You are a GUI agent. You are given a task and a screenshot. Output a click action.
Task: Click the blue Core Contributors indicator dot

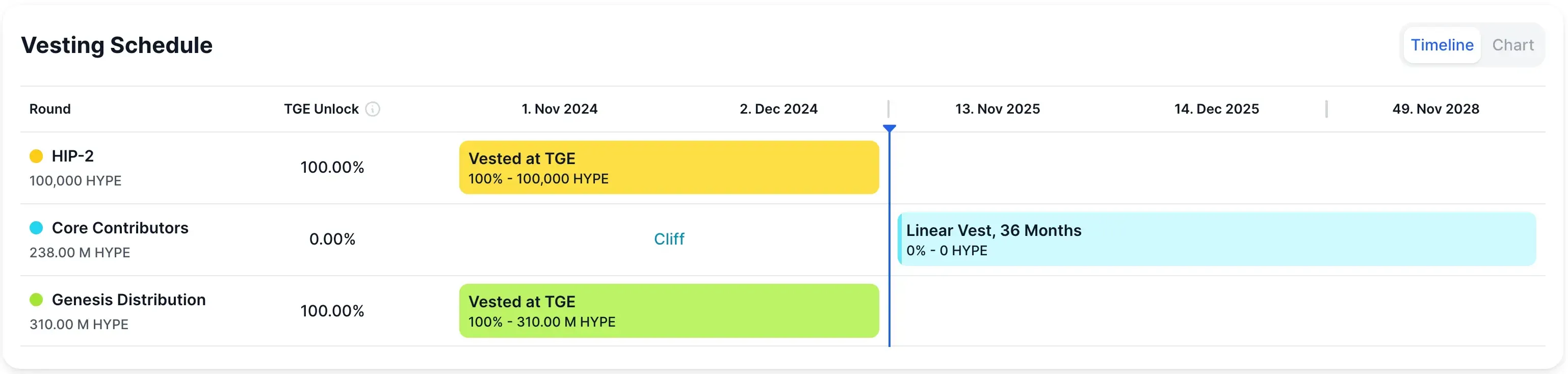tap(37, 227)
